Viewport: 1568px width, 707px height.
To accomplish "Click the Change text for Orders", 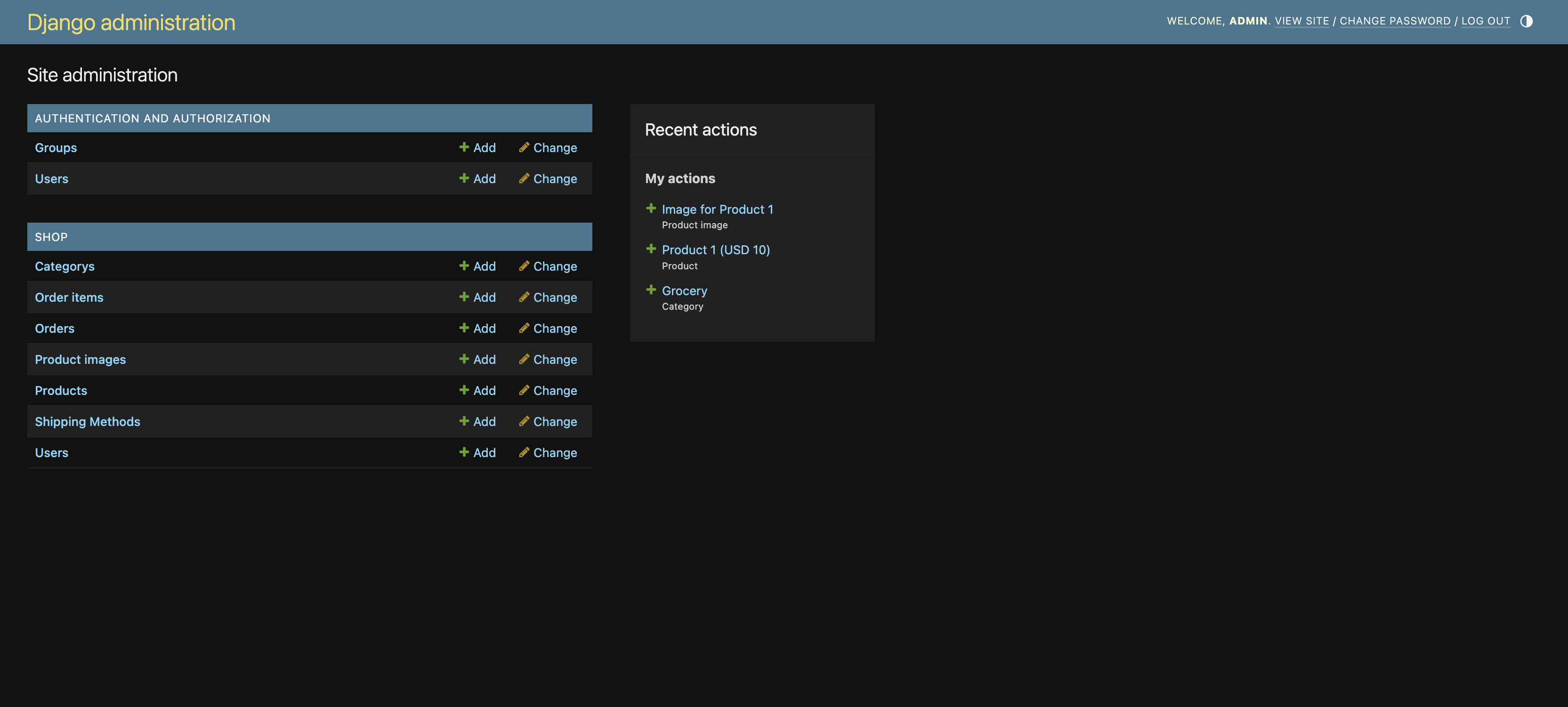I will point(555,329).
